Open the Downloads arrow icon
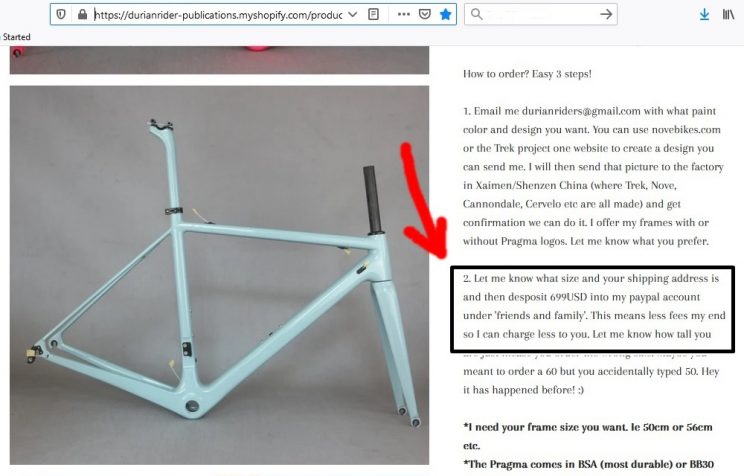Screen dimensions: 744x476 704,15
